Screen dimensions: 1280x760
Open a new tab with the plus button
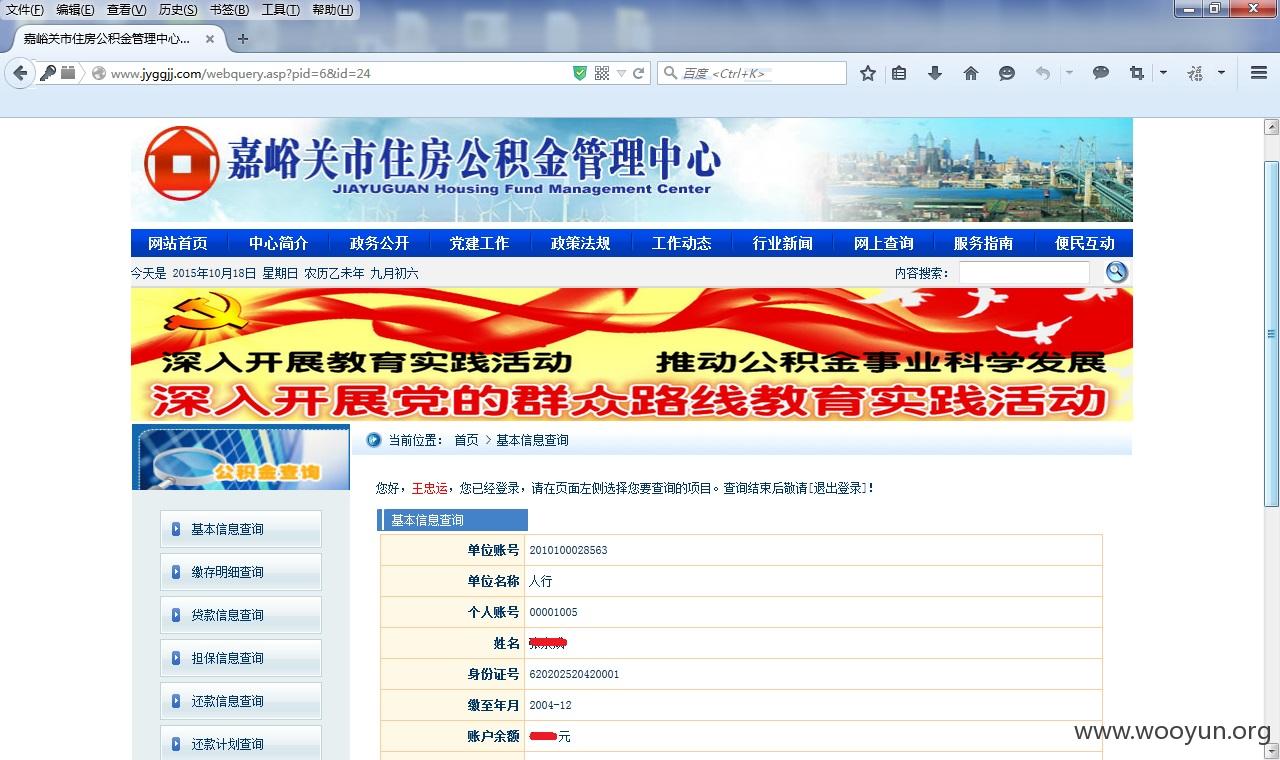(242, 39)
